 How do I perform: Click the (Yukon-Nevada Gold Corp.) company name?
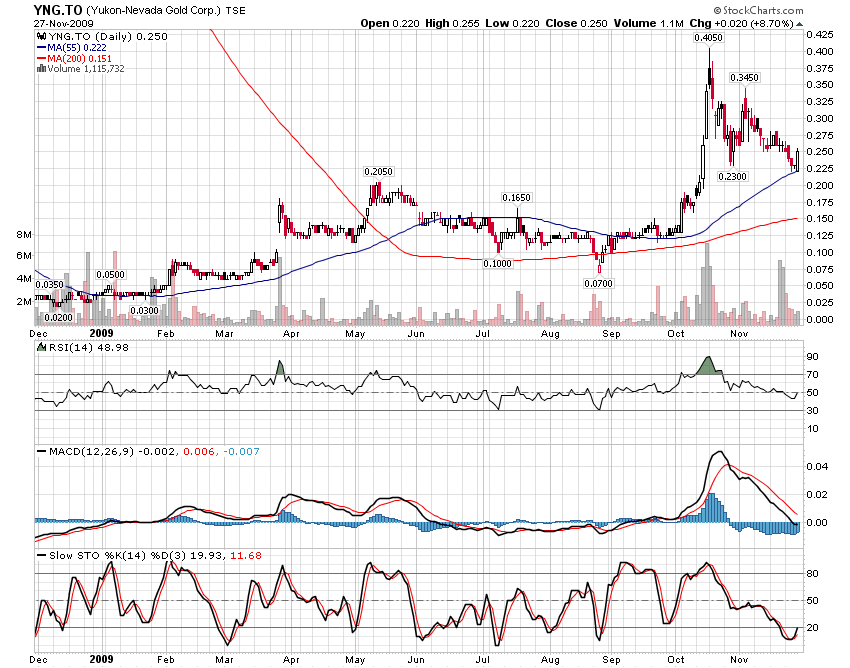coord(153,10)
